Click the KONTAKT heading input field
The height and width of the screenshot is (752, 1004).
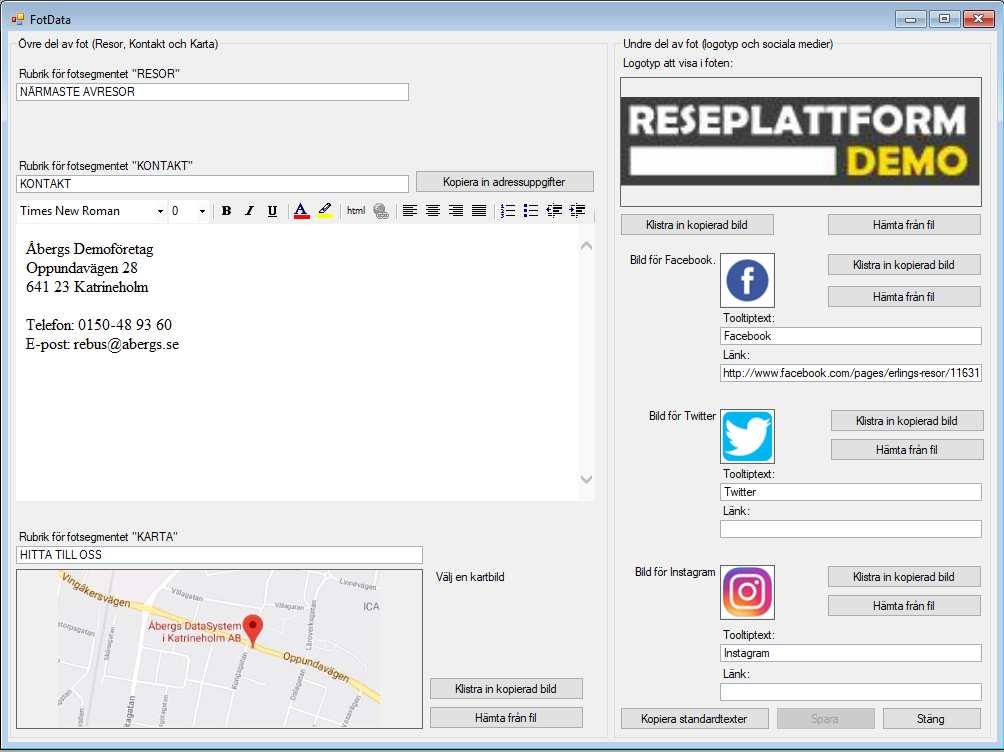pyautogui.click(x=212, y=184)
